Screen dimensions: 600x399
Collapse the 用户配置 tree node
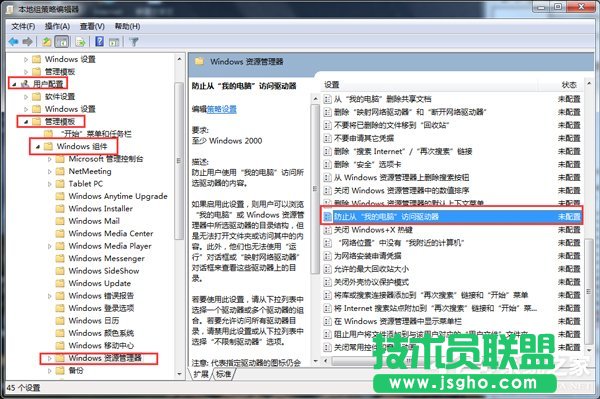pos(14,84)
